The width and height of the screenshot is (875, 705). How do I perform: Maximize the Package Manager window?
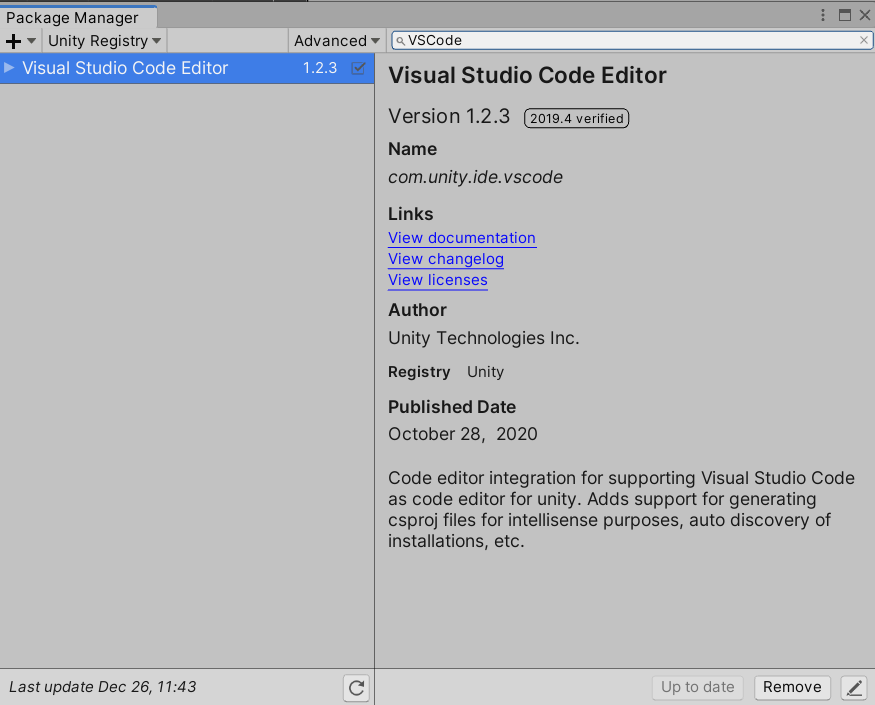tap(845, 15)
